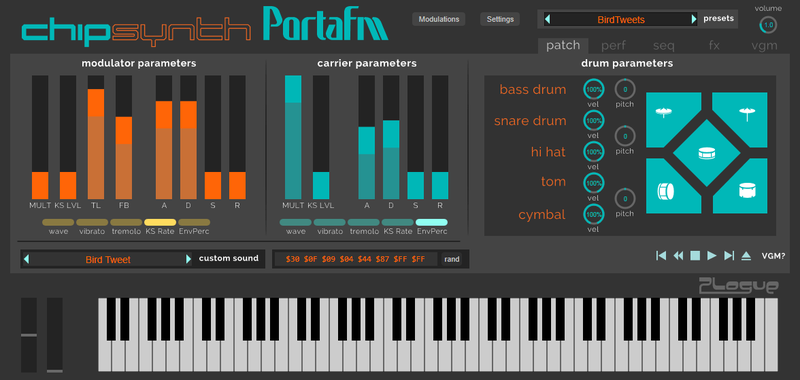This screenshot has height=380, width=800.
Task: Click the presets label
Action: (718, 19)
